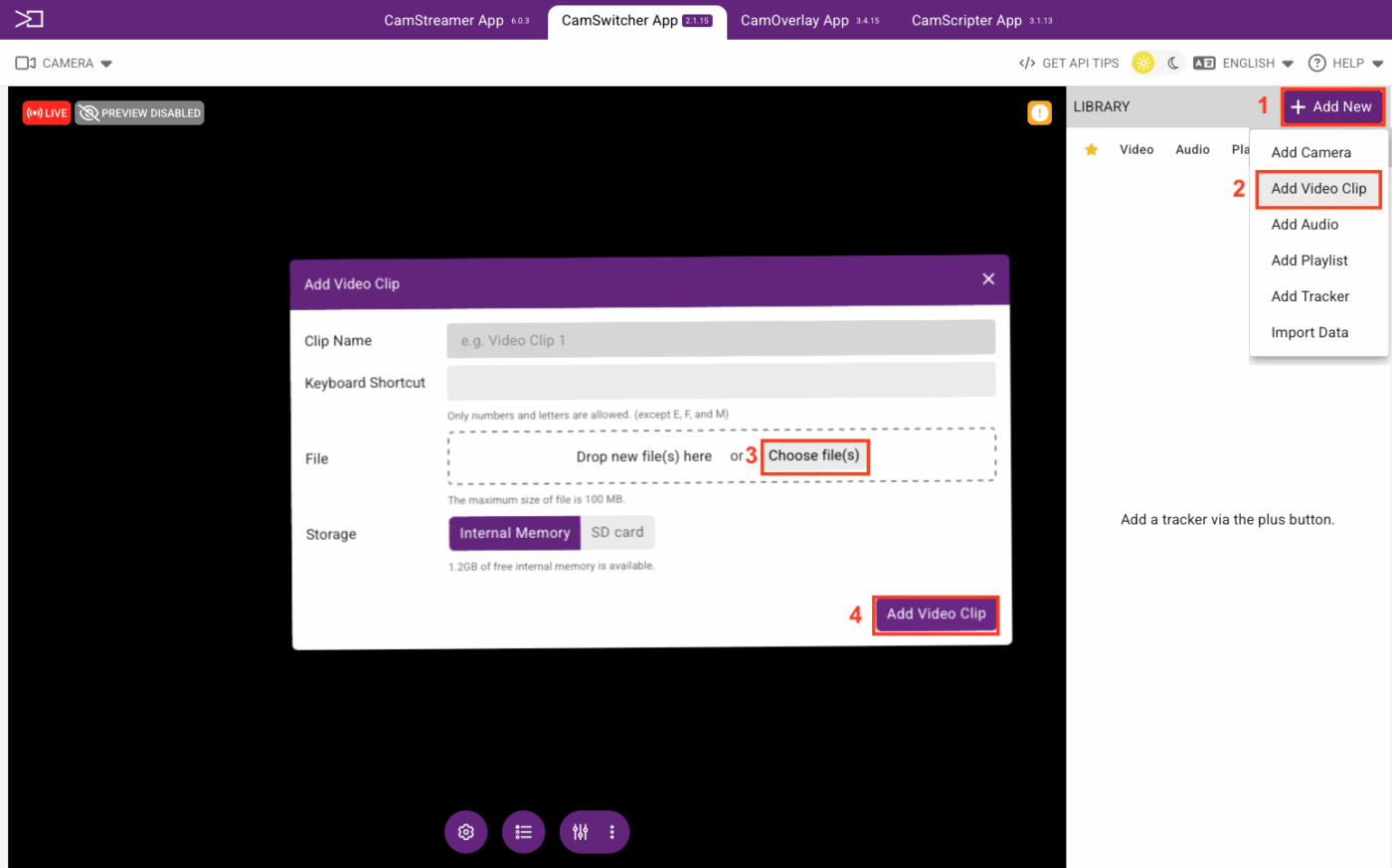Viewport: 1392px width, 868px height.
Task: Confirm with purple Add Video Clip button
Action: [x=936, y=614]
